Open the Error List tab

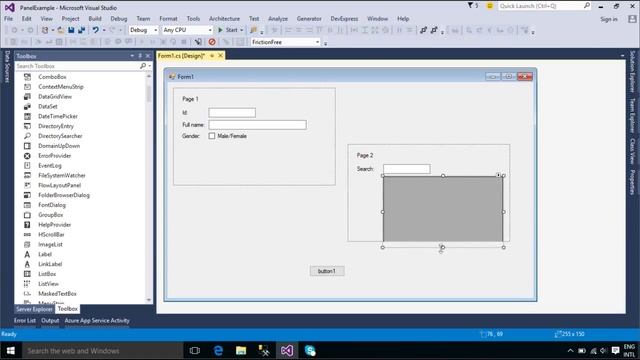click(x=24, y=321)
